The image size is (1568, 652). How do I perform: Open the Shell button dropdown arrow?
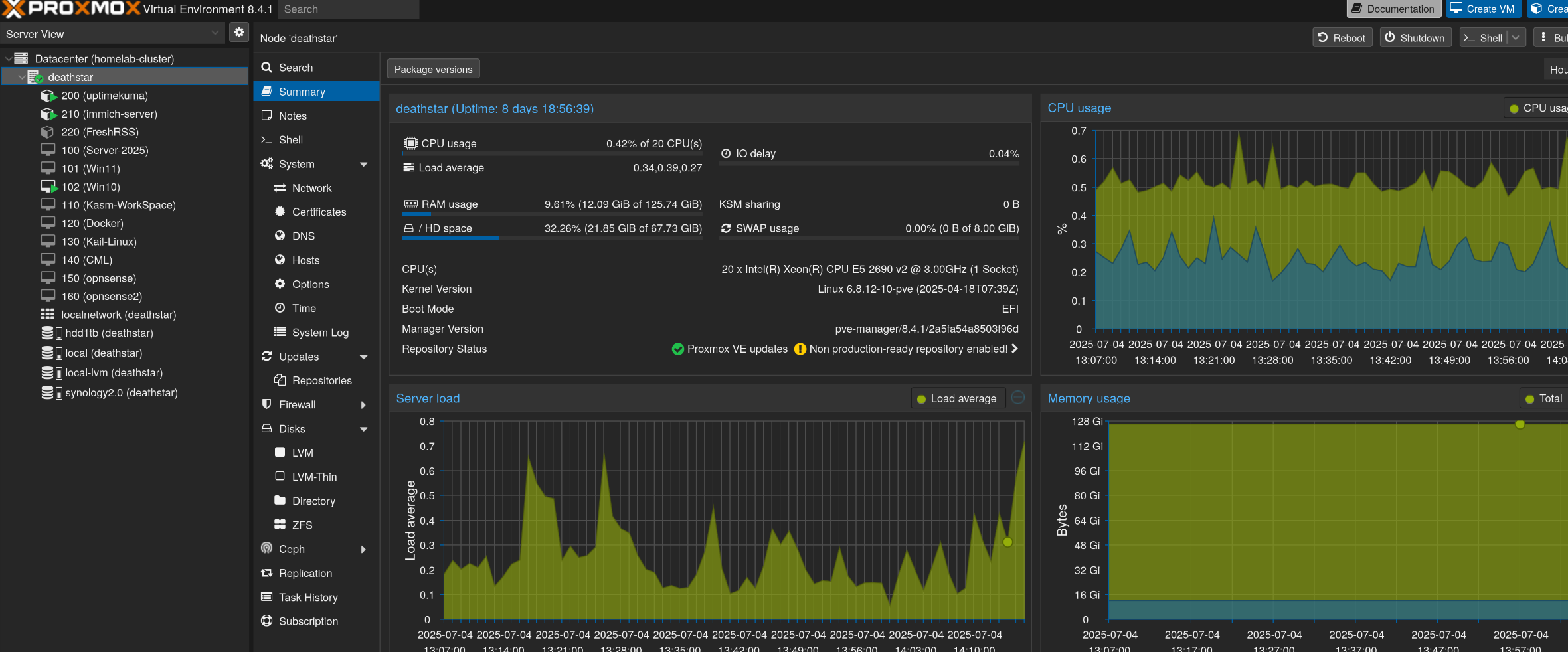tap(1516, 38)
